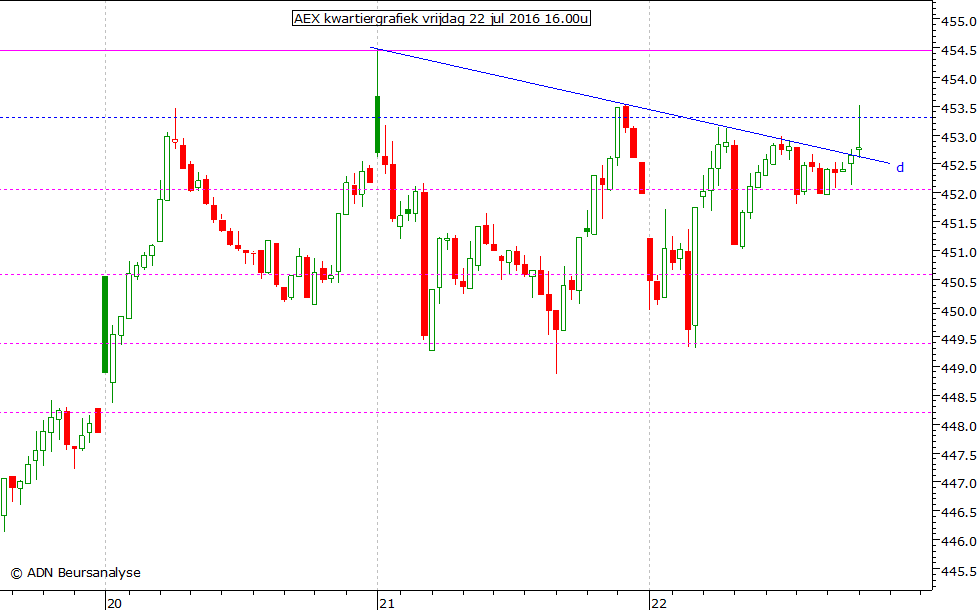Click the chart title 'AEX kwartiergrafiek vrijdag 22 jul 2016 16.00u'

441,19
